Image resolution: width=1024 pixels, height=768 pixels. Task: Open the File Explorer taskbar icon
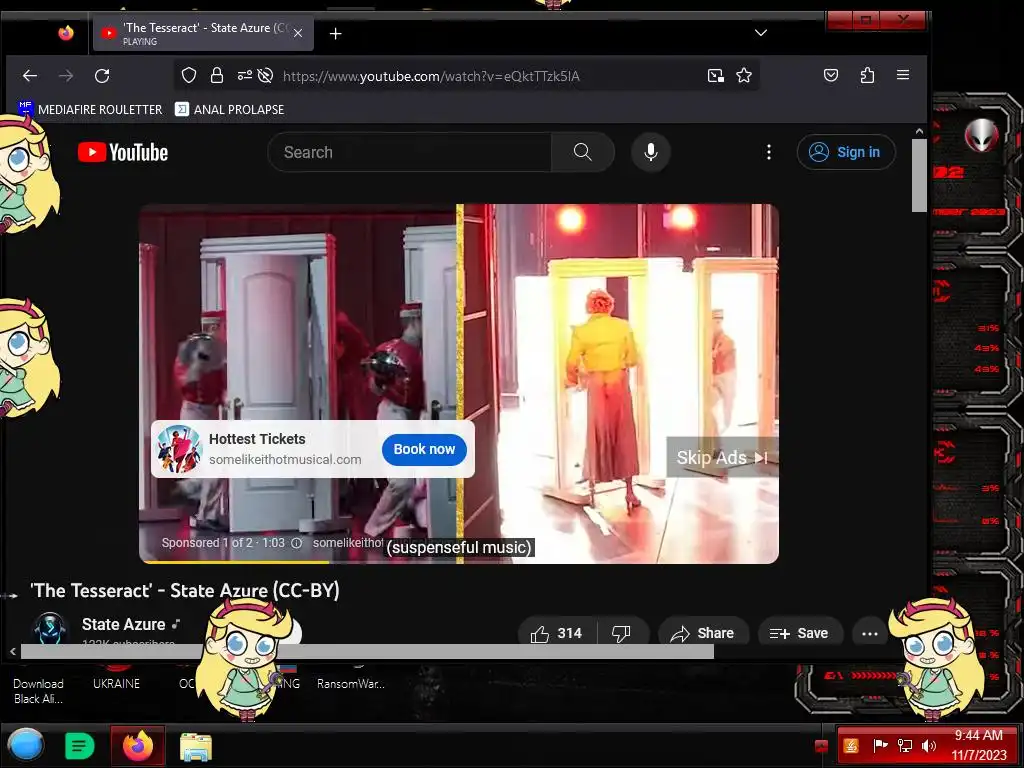[196, 746]
